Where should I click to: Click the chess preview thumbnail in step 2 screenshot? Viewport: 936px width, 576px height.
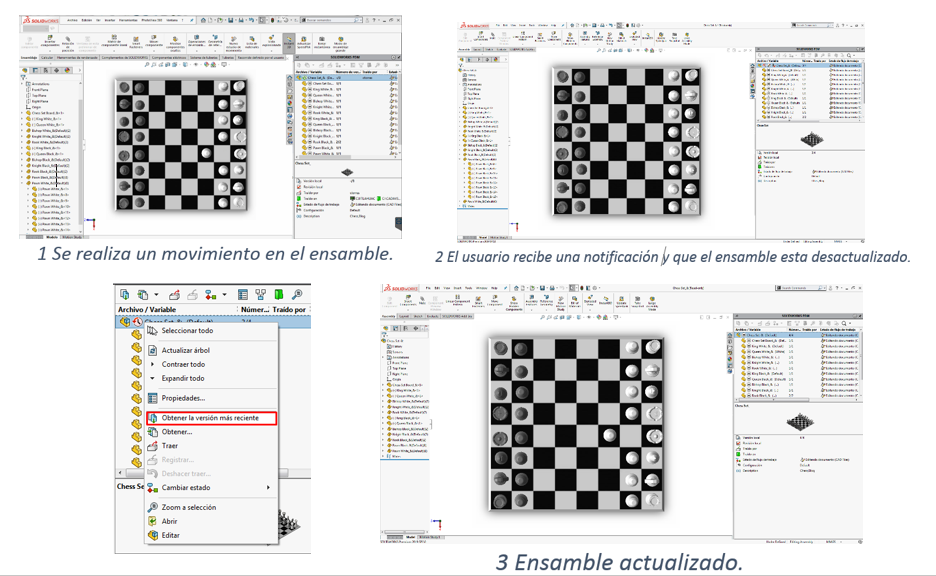[811, 140]
